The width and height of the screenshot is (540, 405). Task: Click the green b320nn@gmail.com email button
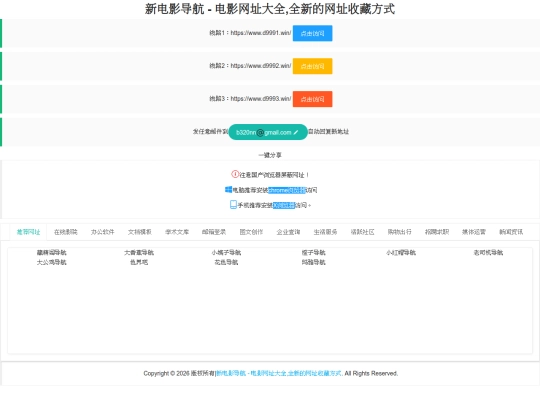point(268,132)
